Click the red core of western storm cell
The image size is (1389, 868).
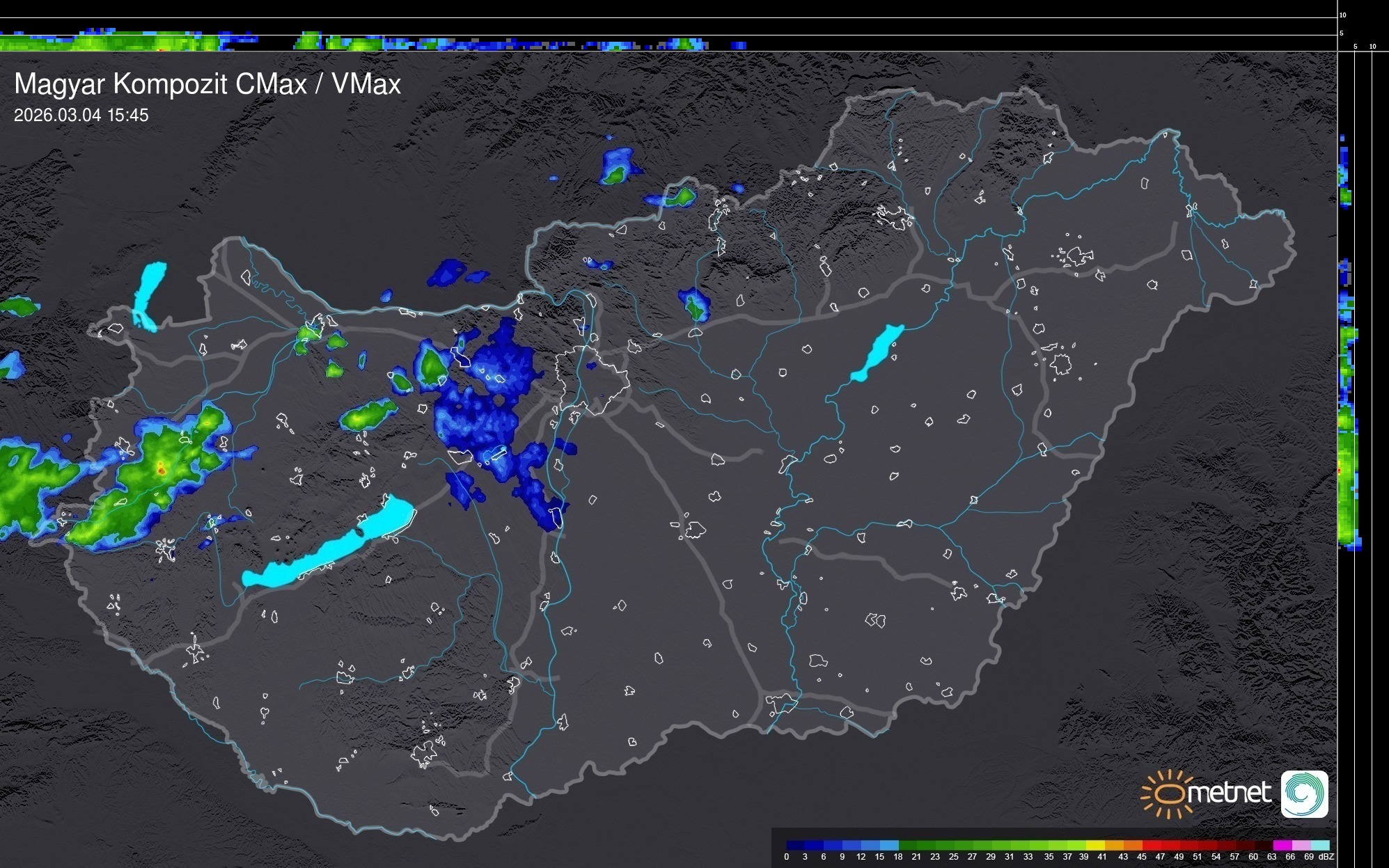(161, 470)
